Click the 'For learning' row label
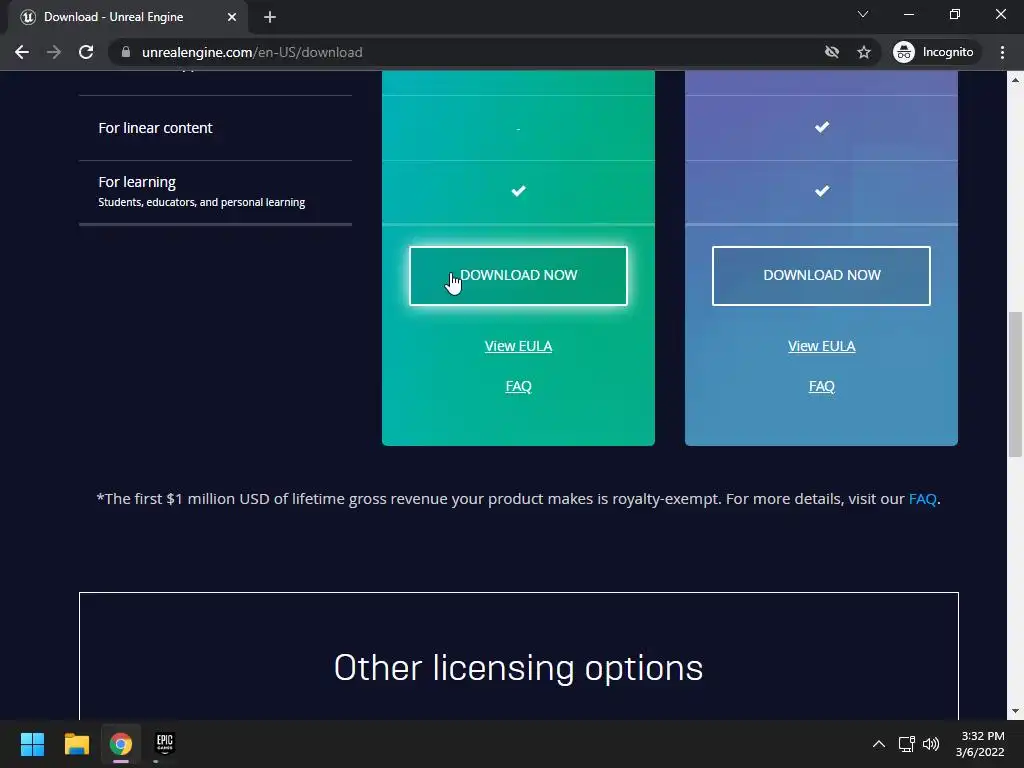The height and width of the screenshot is (768, 1024). 137,182
